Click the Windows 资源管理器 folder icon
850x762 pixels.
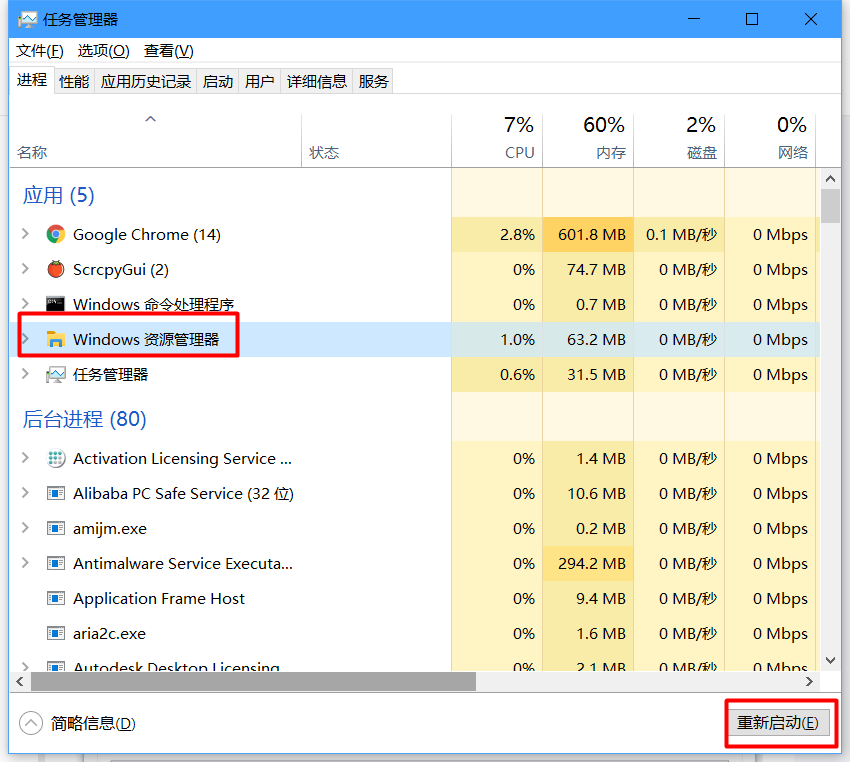55,339
